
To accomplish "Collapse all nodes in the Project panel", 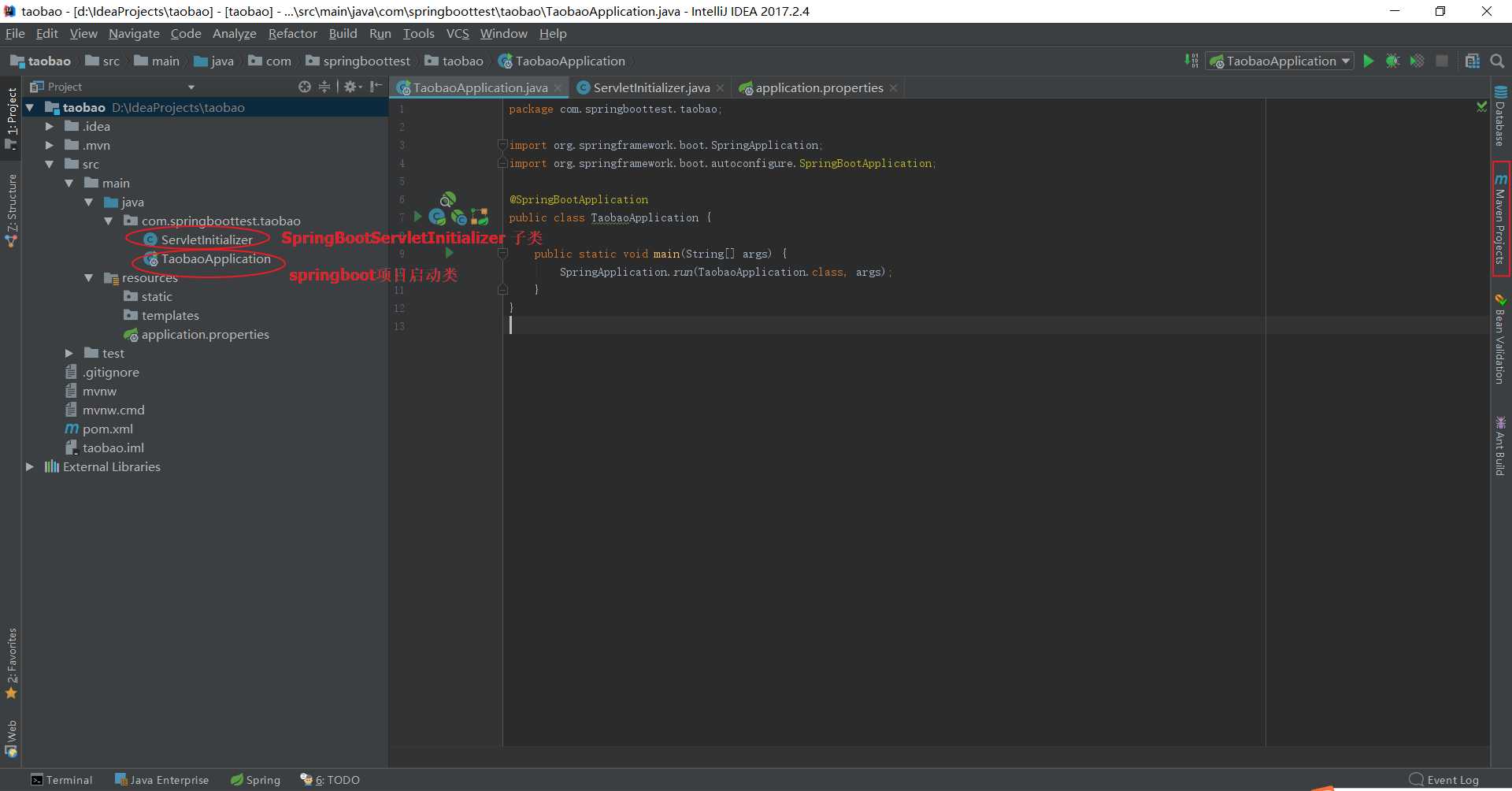I will tap(324, 87).
